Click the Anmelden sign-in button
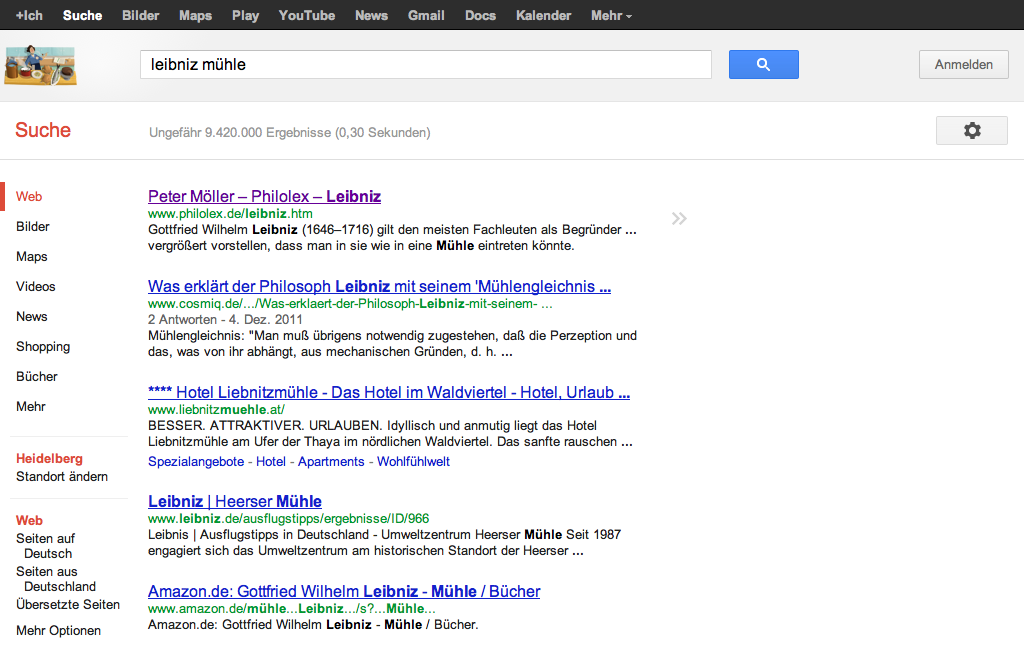The width and height of the screenshot is (1024, 647). pos(963,65)
